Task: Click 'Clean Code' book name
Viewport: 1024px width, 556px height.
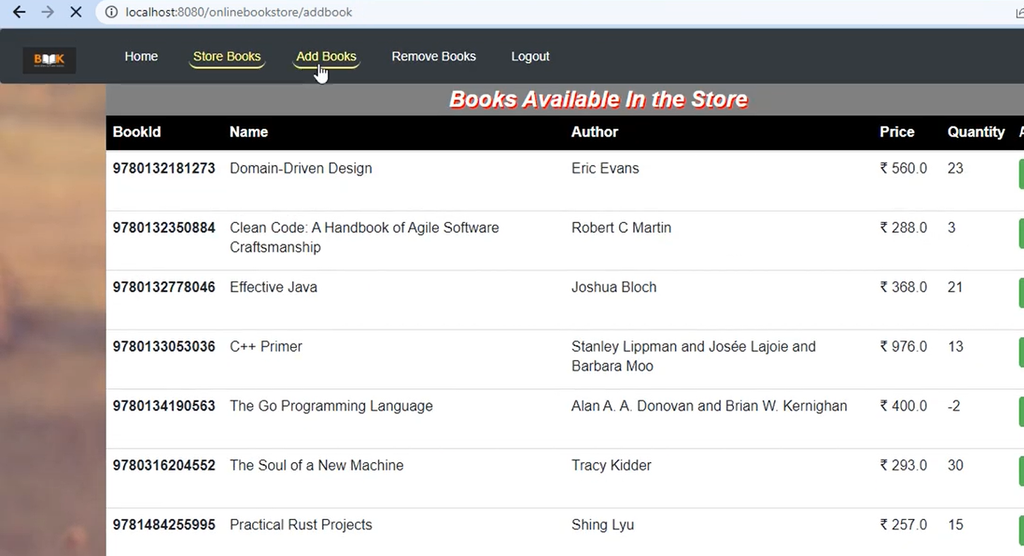Action: tap(364, 237)
